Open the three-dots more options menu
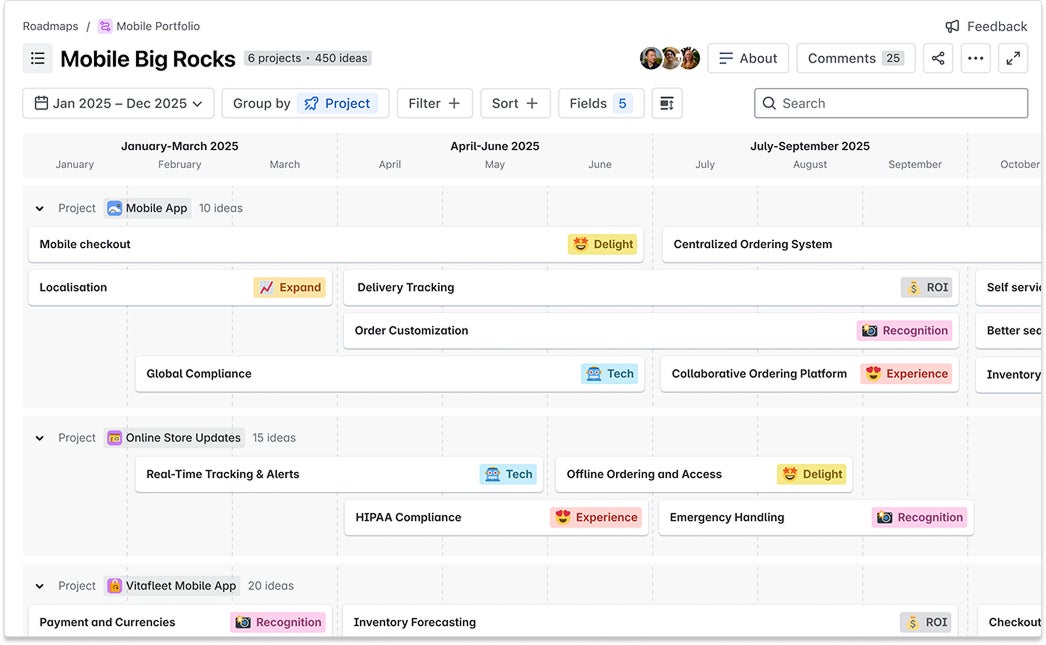1046x645 pixels. click(976, 58)
